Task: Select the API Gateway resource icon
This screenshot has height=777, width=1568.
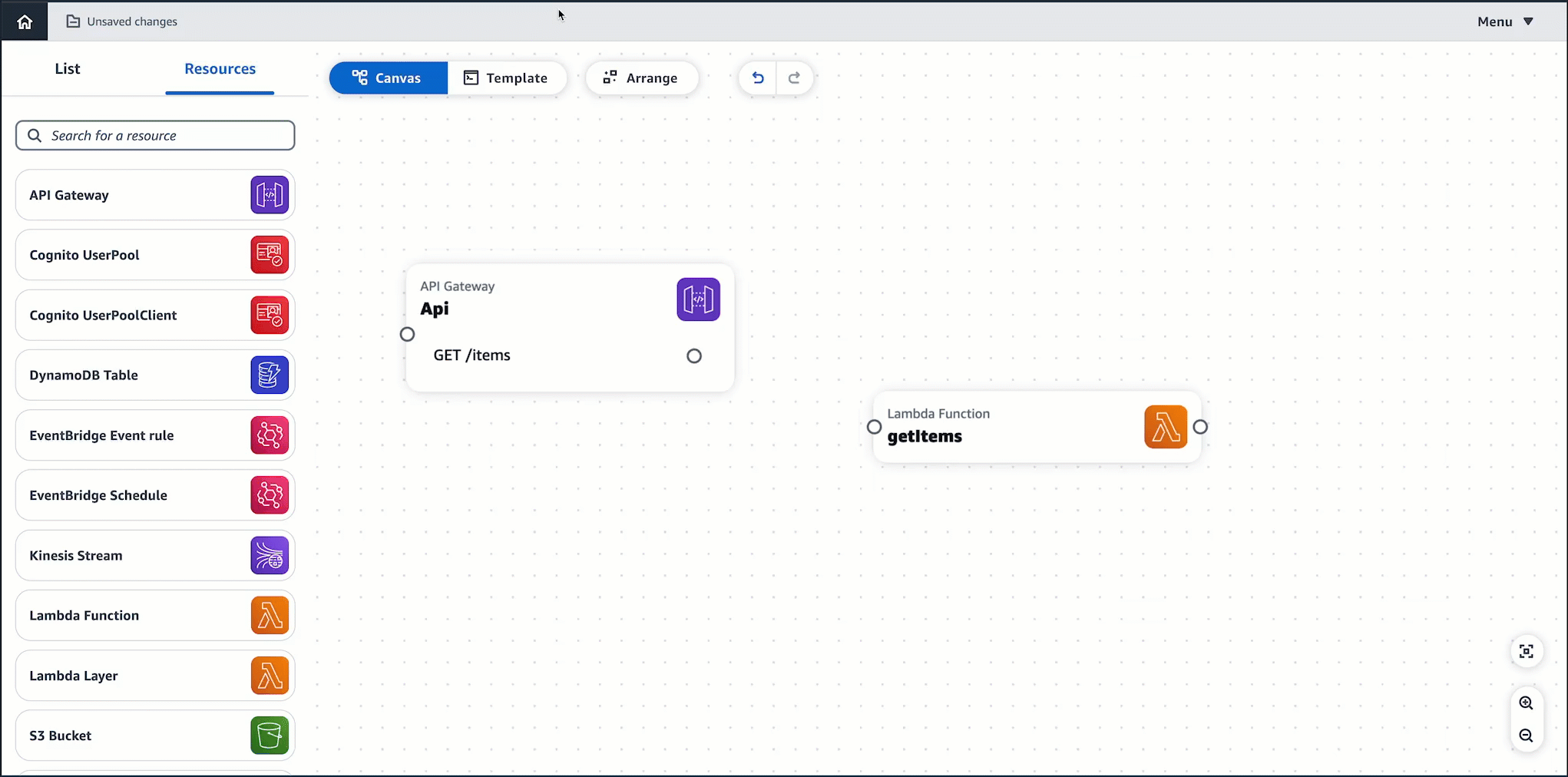Action: click(270, 195)
